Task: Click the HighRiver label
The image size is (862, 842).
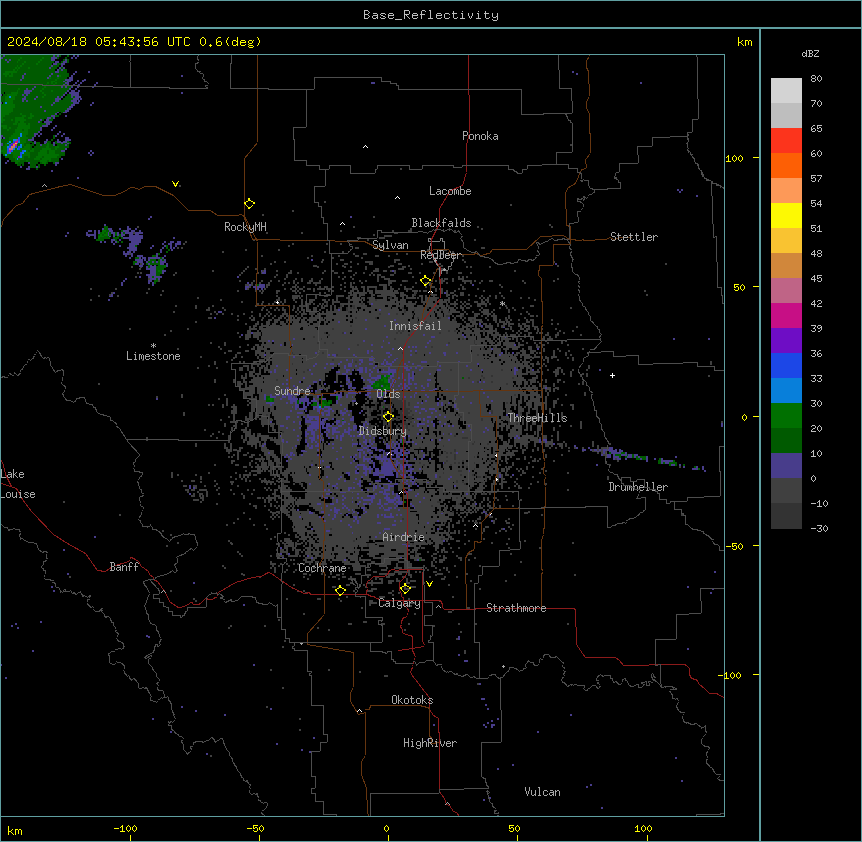Action: coord(430,743)
